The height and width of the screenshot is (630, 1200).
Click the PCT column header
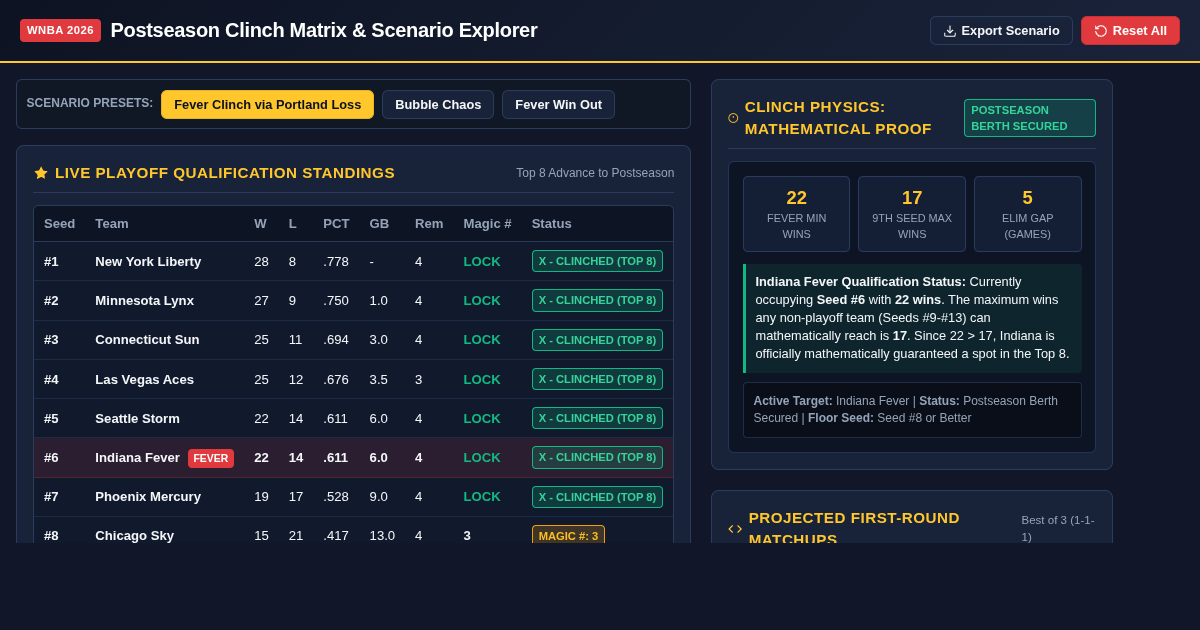(x=336, y=224)
